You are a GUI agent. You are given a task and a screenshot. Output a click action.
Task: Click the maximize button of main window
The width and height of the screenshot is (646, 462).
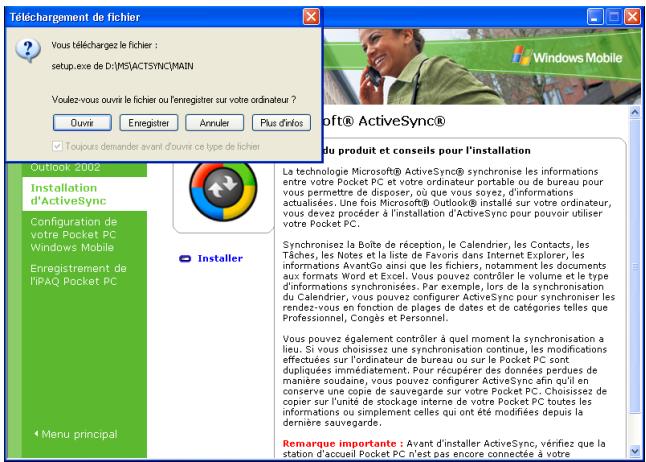[x=613, y=17]
